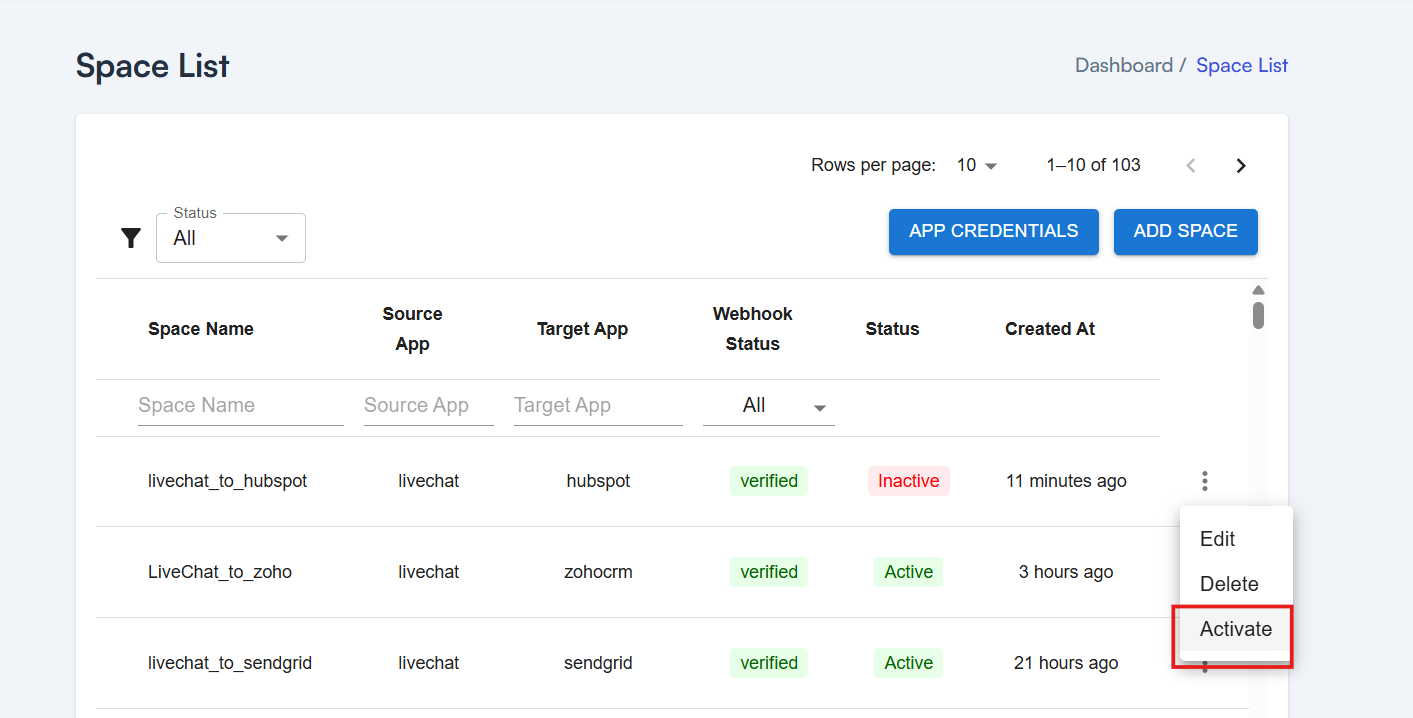Click the 1–10 of 103 pagination text
Viewport: 1413px width, 718px height.
1094,165
